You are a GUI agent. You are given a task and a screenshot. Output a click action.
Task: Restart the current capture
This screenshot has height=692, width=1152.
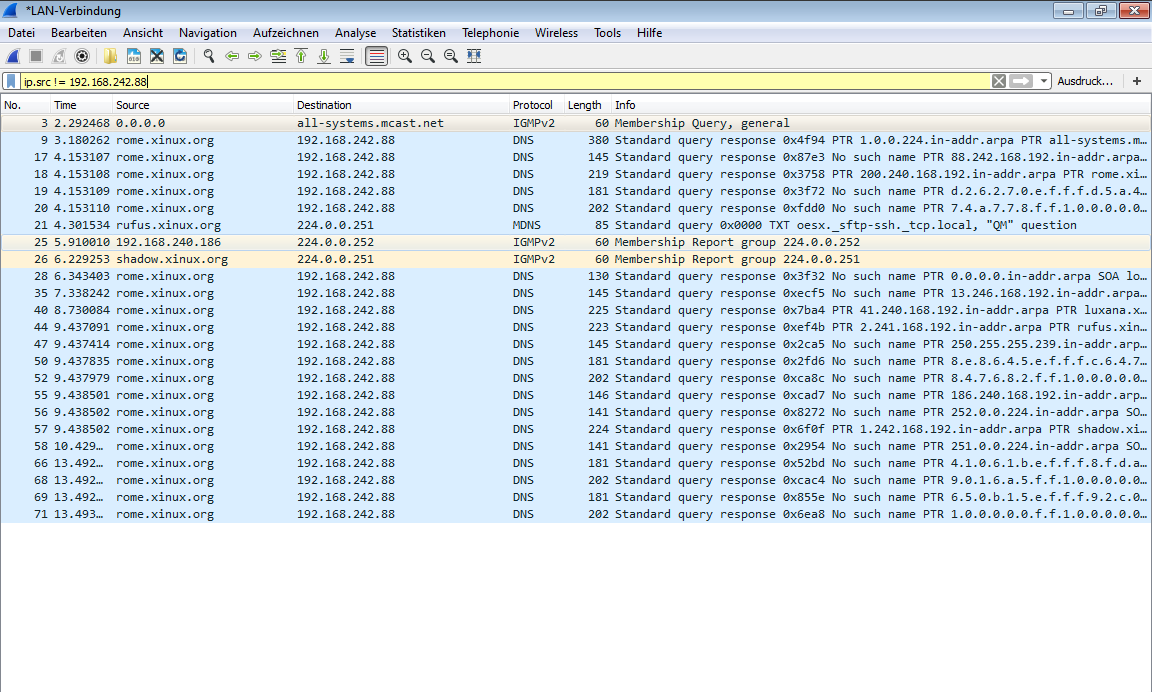click(59, 56)
